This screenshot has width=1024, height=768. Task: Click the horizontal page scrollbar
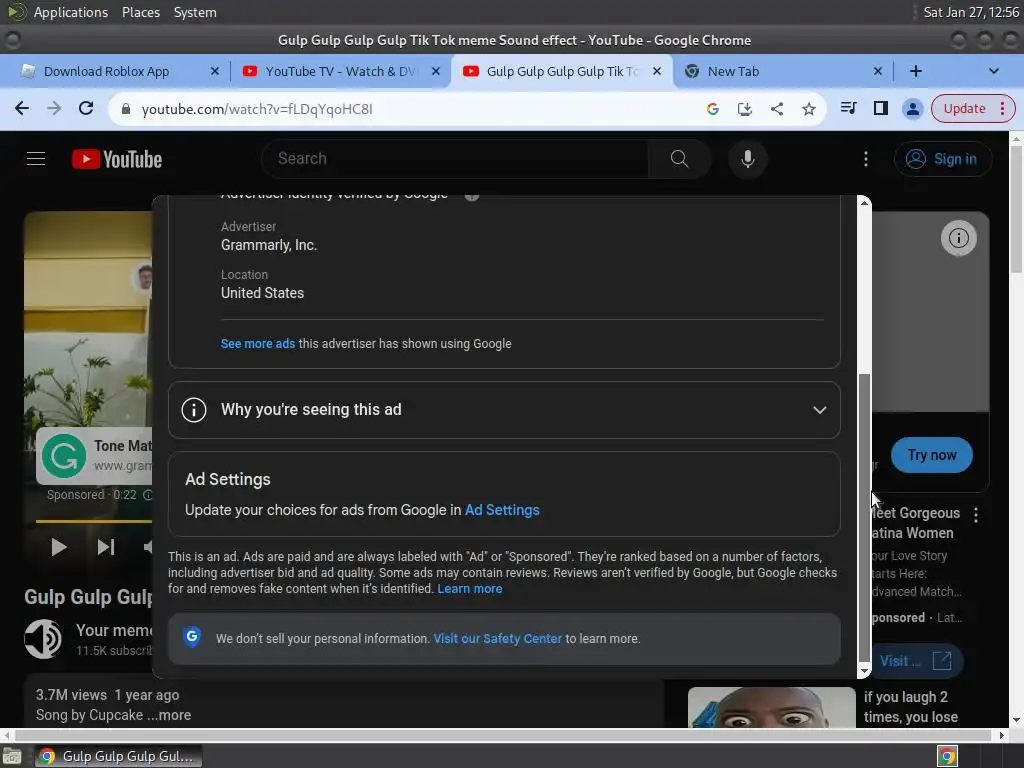pyautogui.click(x=503, y=735)
